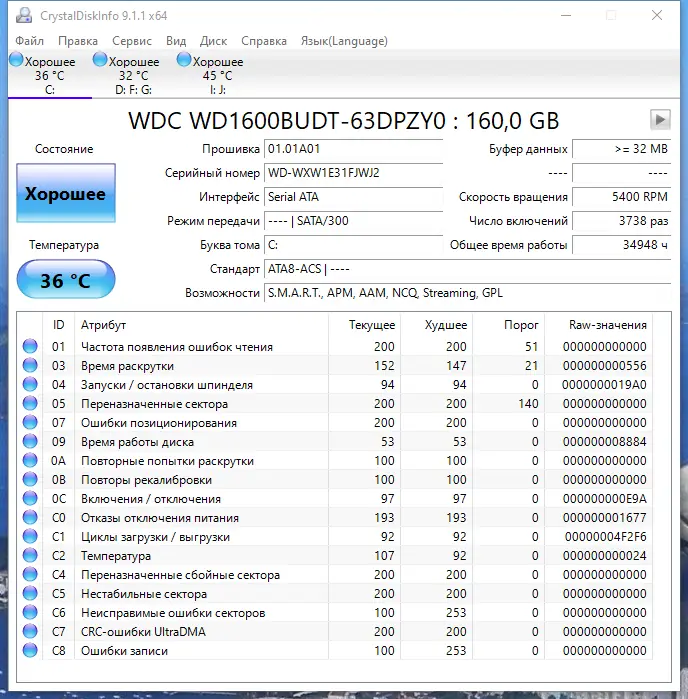
Task: Click status dot for attribute C4
Action: point(30,575)
